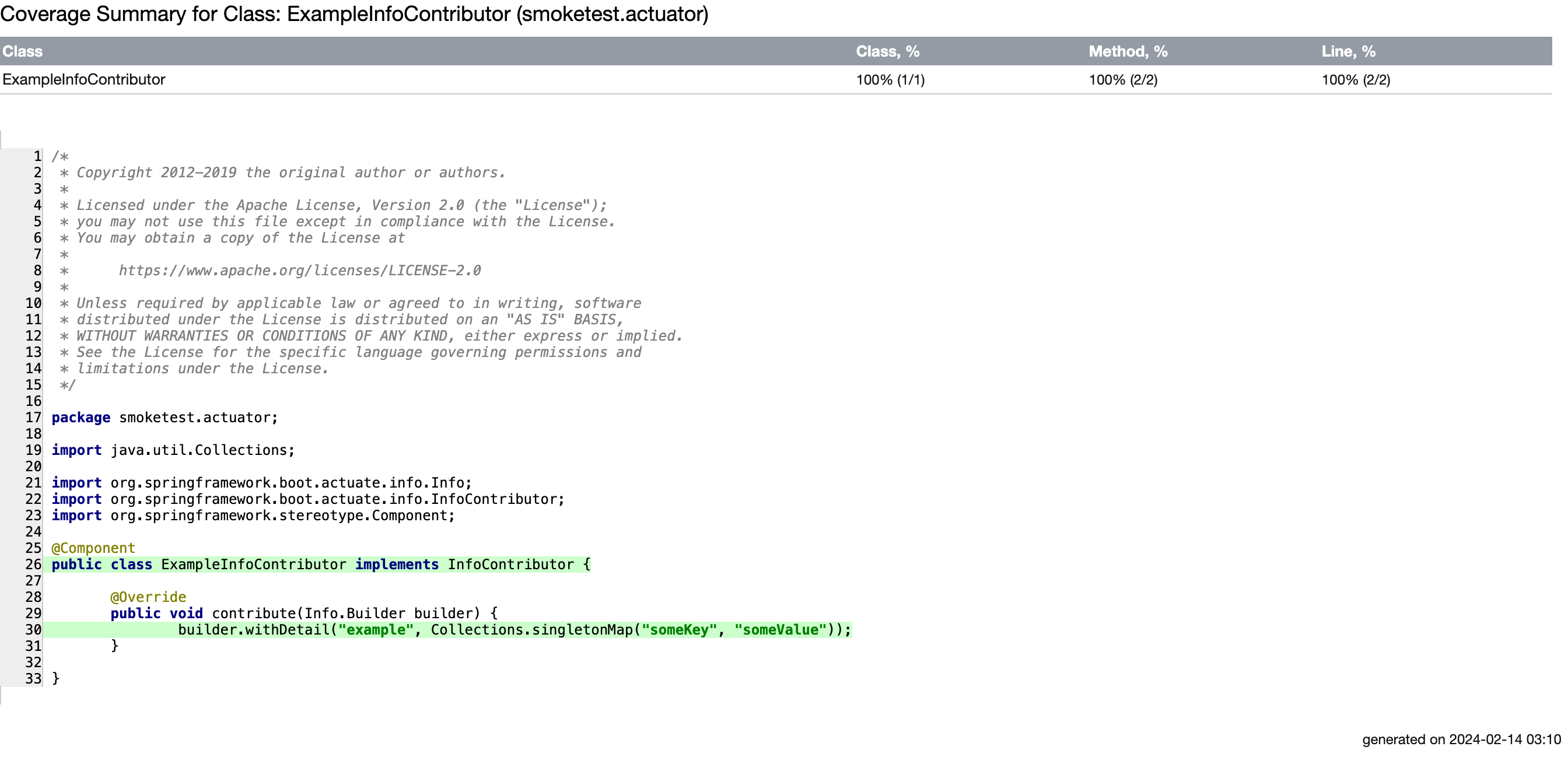Image resolution: width=1568 pixels, height=778 pixels.
Task: Click the package smoketest.actuator statement
Action: 164,418
